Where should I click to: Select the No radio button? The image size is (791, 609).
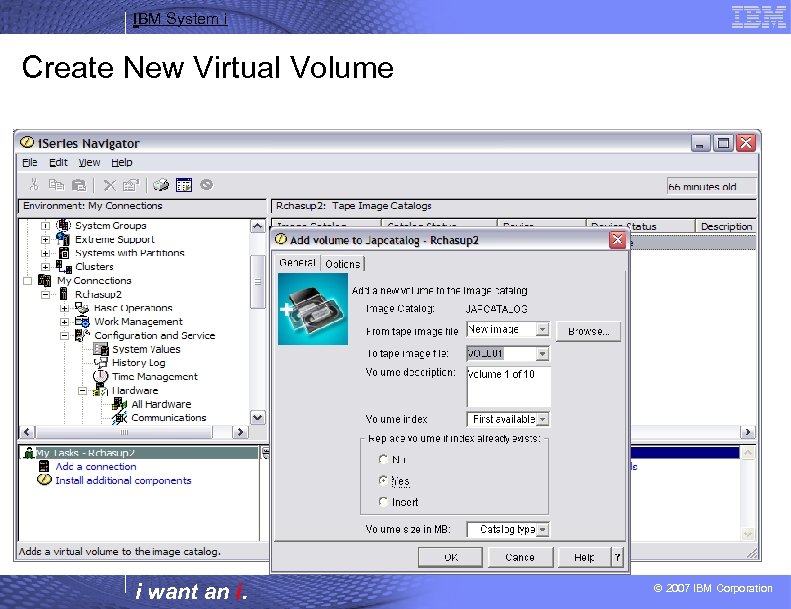[x=383, y=459]
